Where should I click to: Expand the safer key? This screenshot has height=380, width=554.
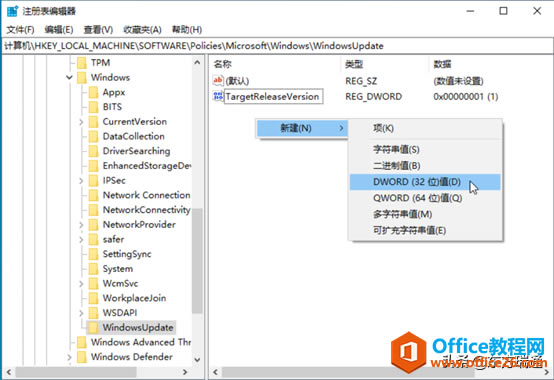81,240
